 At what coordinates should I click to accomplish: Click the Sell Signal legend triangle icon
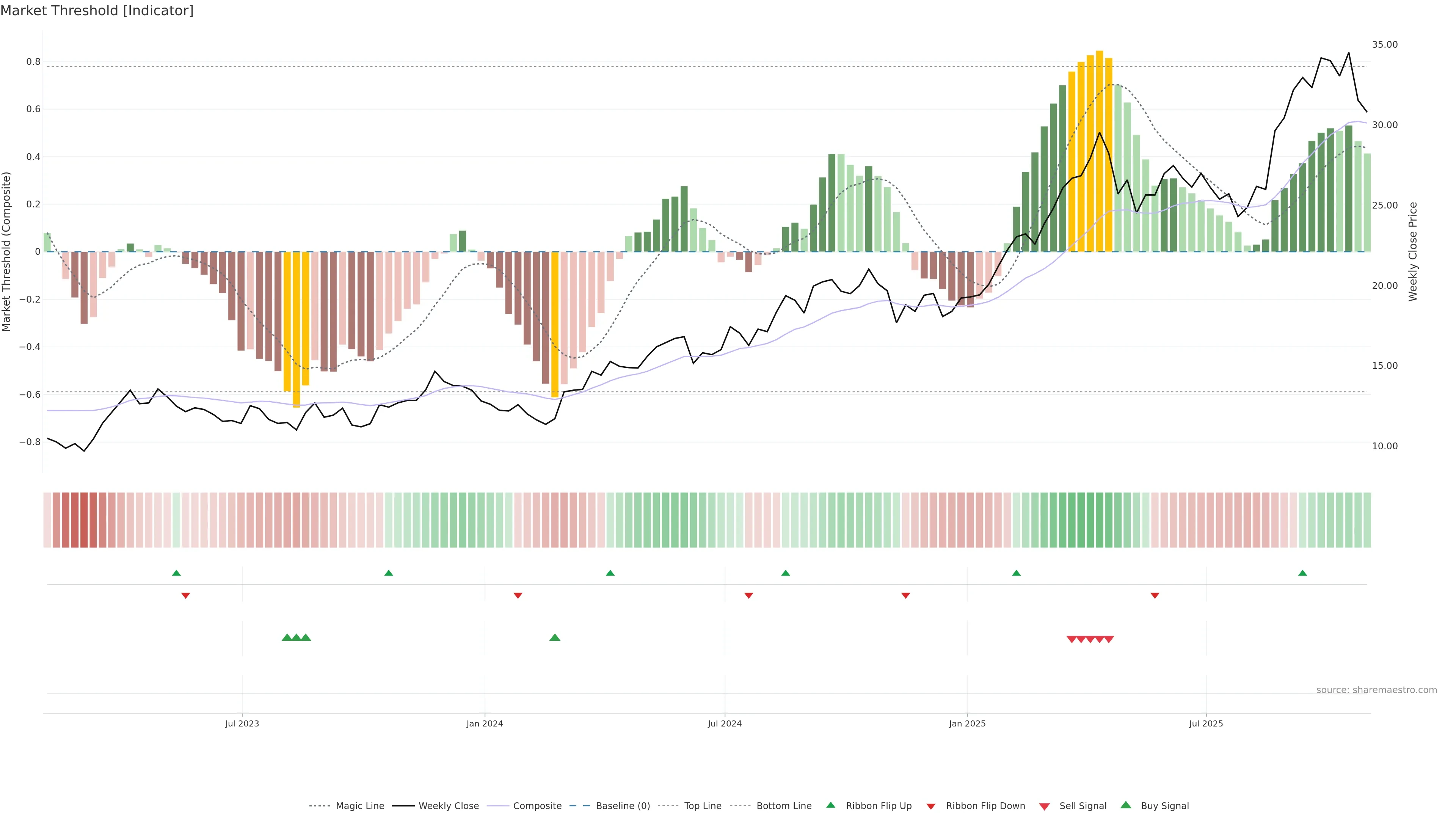click(1044, 806)
